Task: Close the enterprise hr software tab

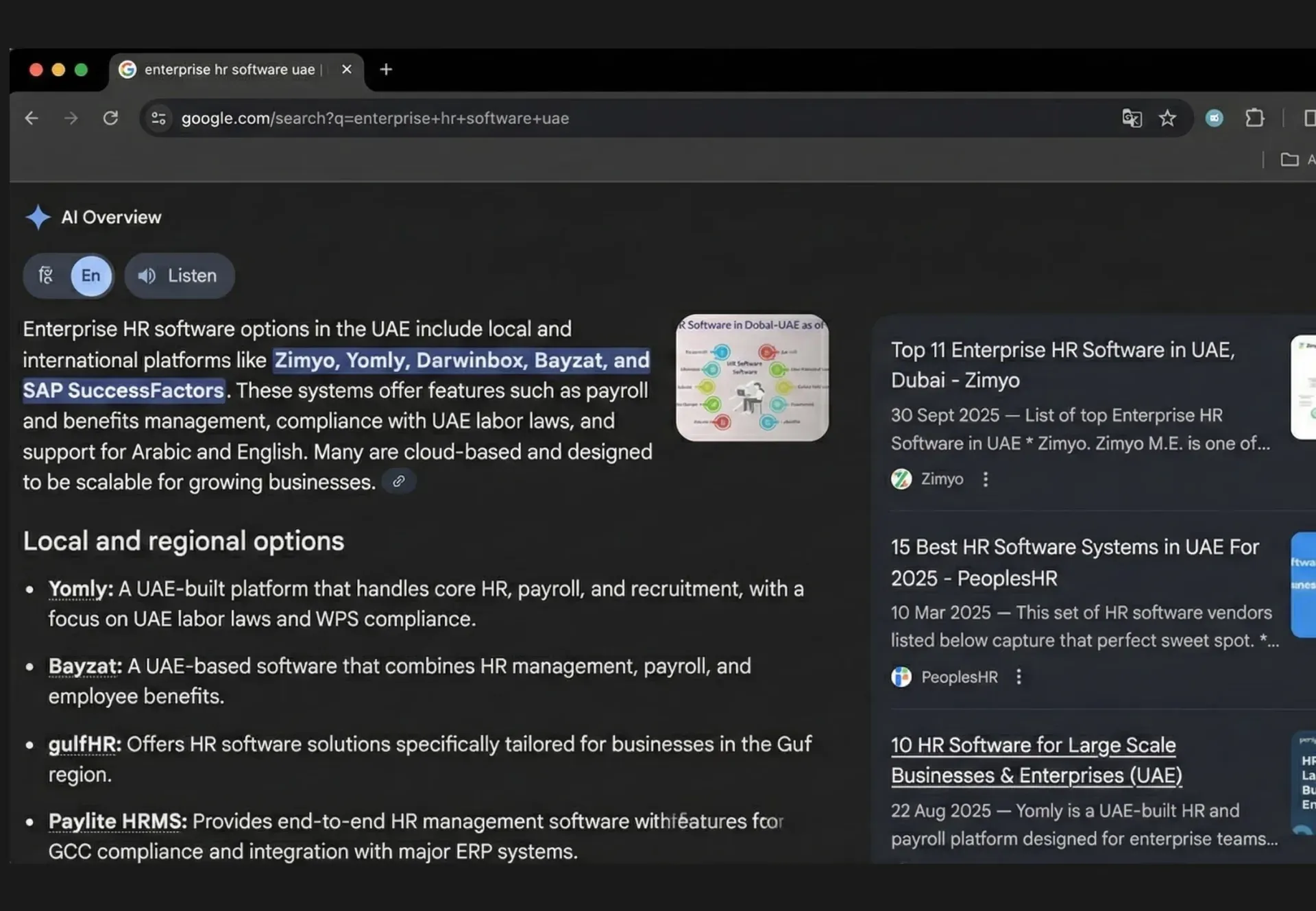Action: pyautogui.click(x=347, y=69)
